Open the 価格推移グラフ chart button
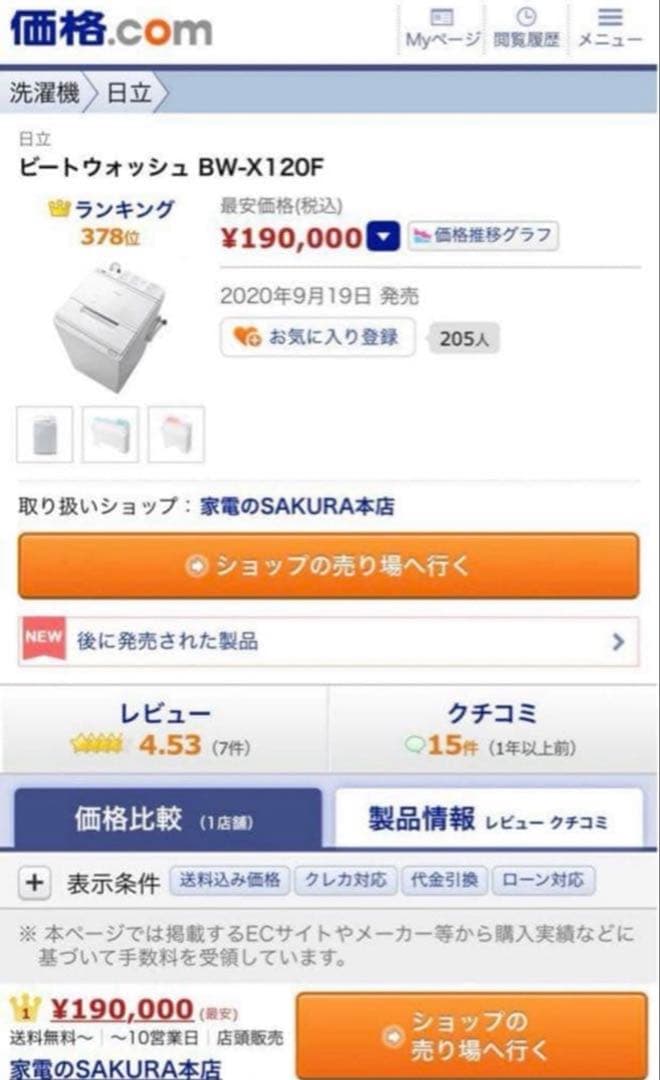This screenshot has width=660, height=1080. [483, 237]
